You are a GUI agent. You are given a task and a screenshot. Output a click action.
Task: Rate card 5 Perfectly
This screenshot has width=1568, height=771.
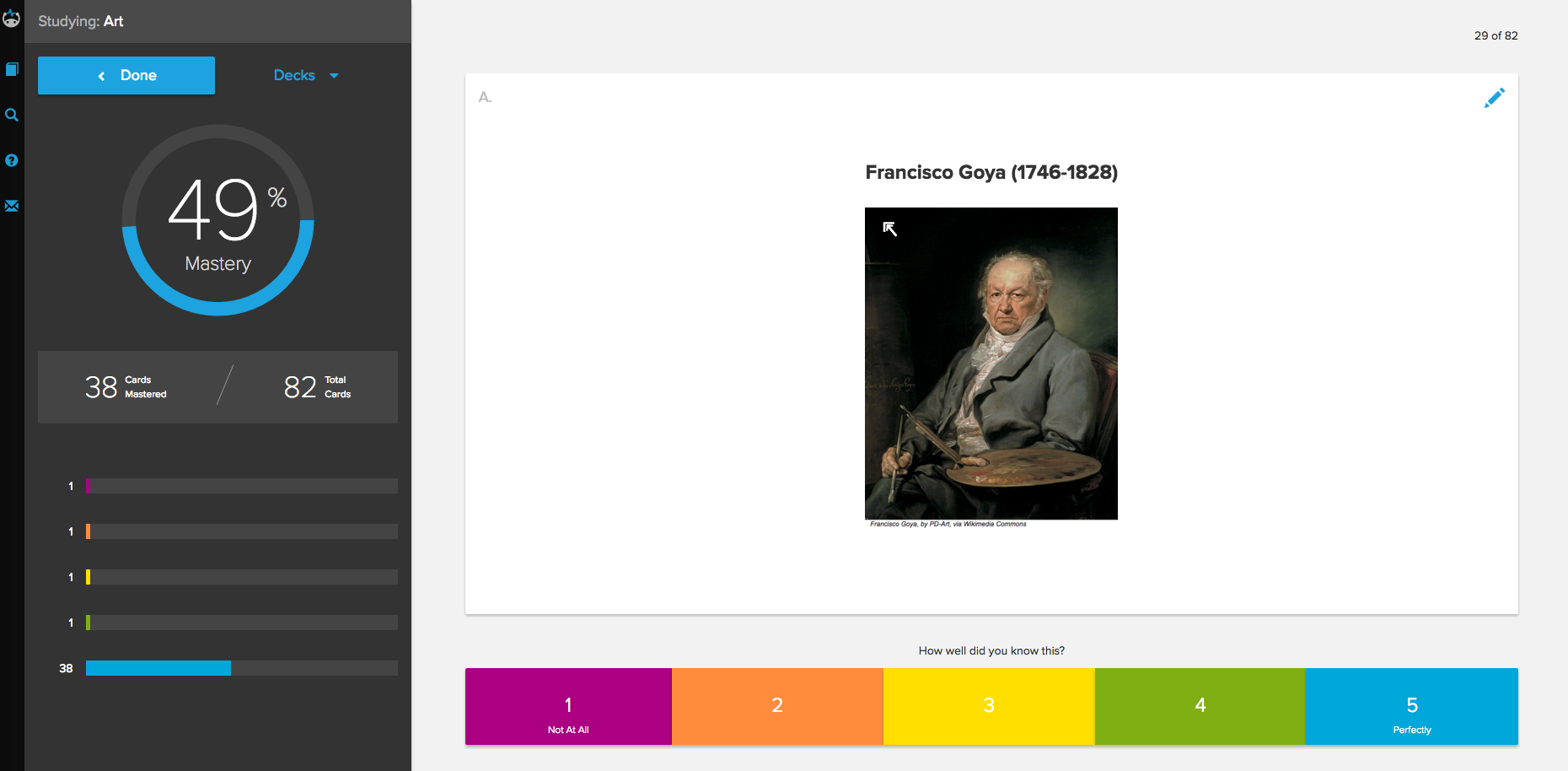point(1412,707)
